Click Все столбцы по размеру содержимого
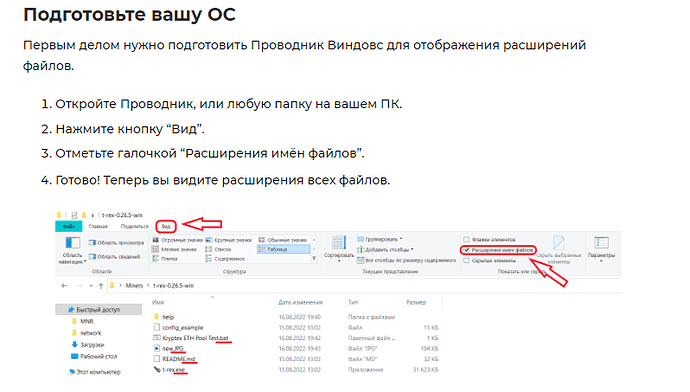This screenshot has height=392, width=690. pyautogui.click(x=406, y=260)
